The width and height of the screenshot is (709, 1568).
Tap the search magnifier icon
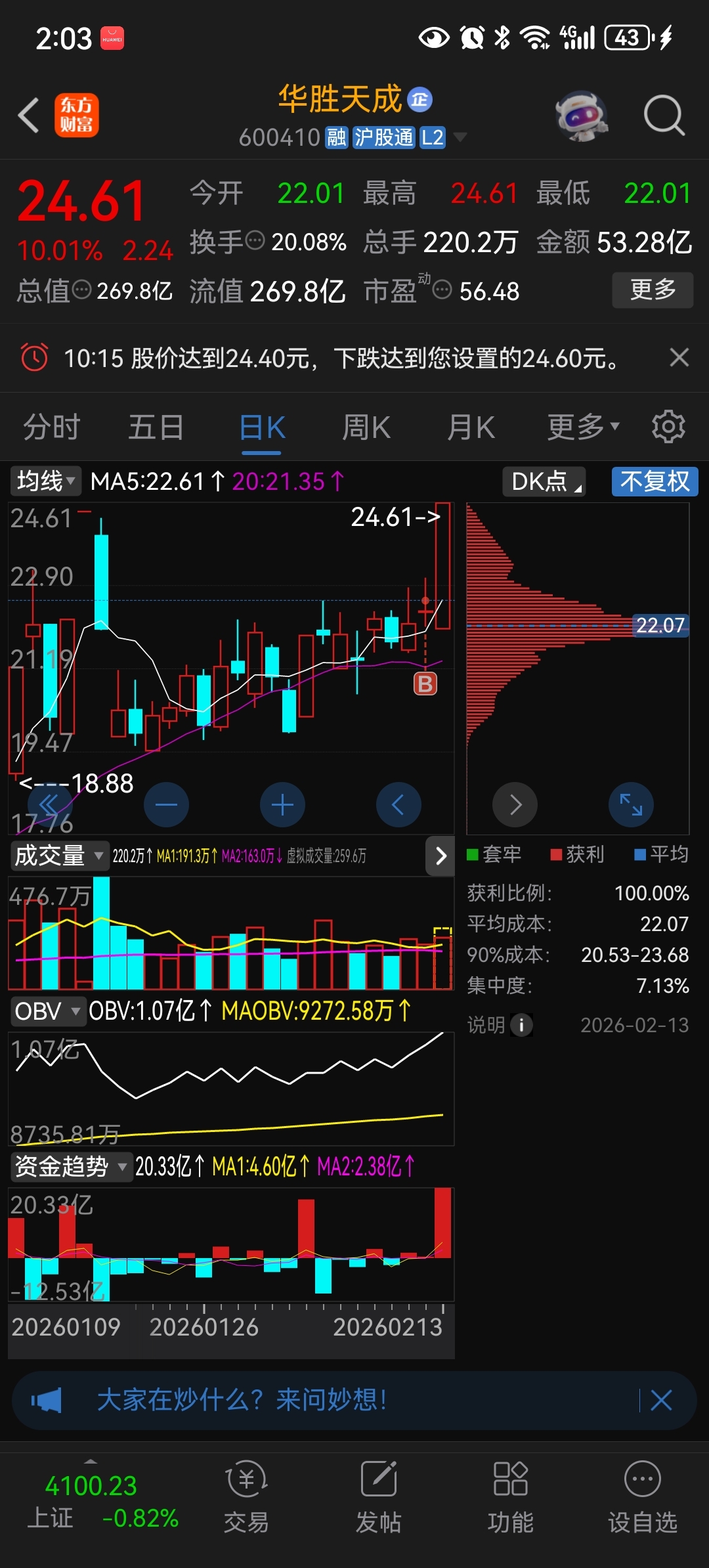tap(664, 116)
